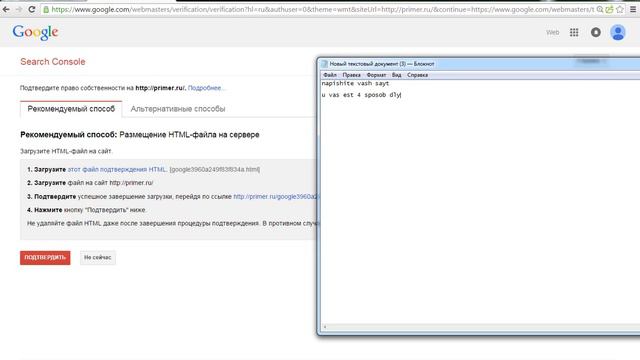
Task: Bookmark the page with star icon
Action: tap(620, 9)
